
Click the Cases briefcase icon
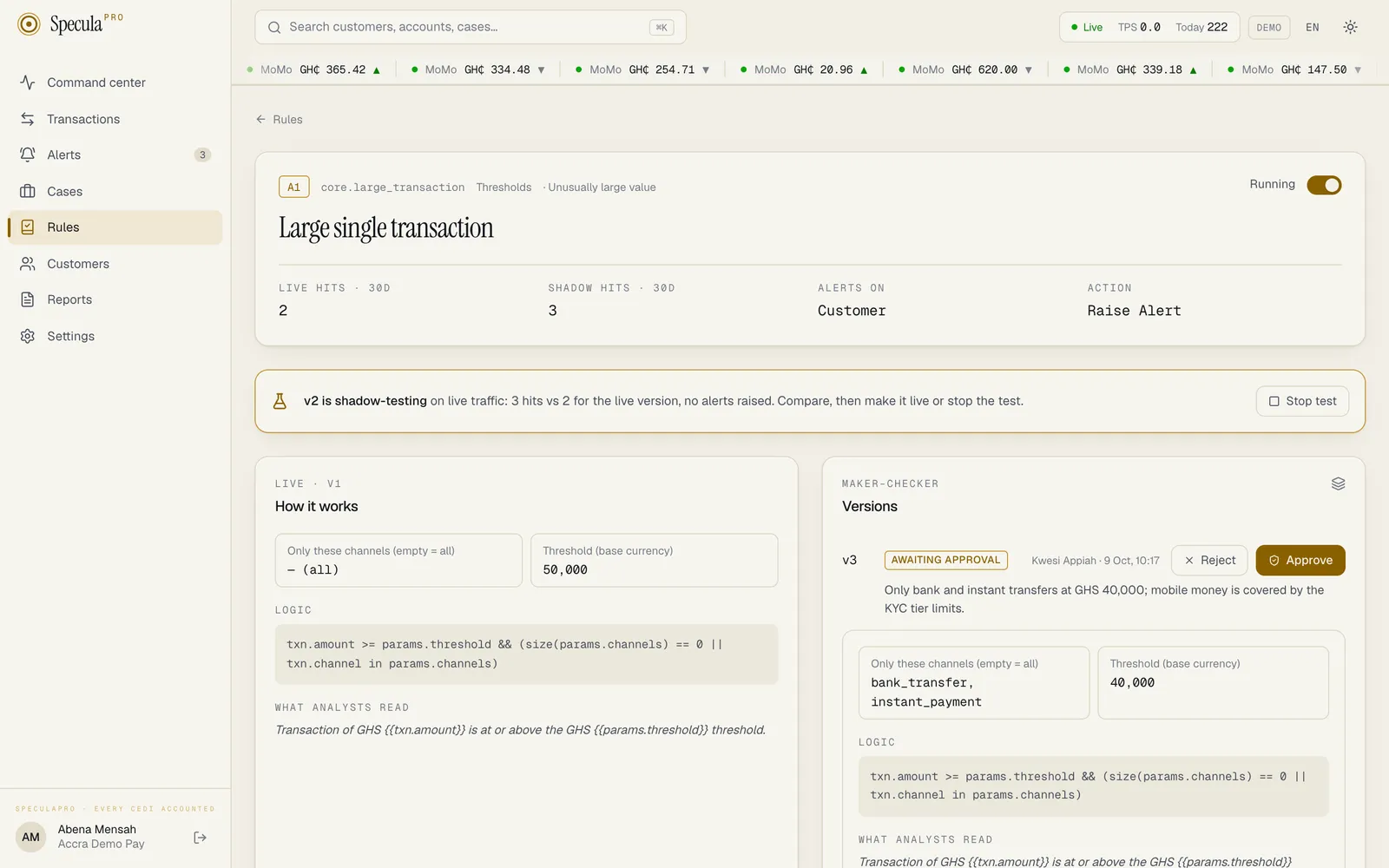28,191
